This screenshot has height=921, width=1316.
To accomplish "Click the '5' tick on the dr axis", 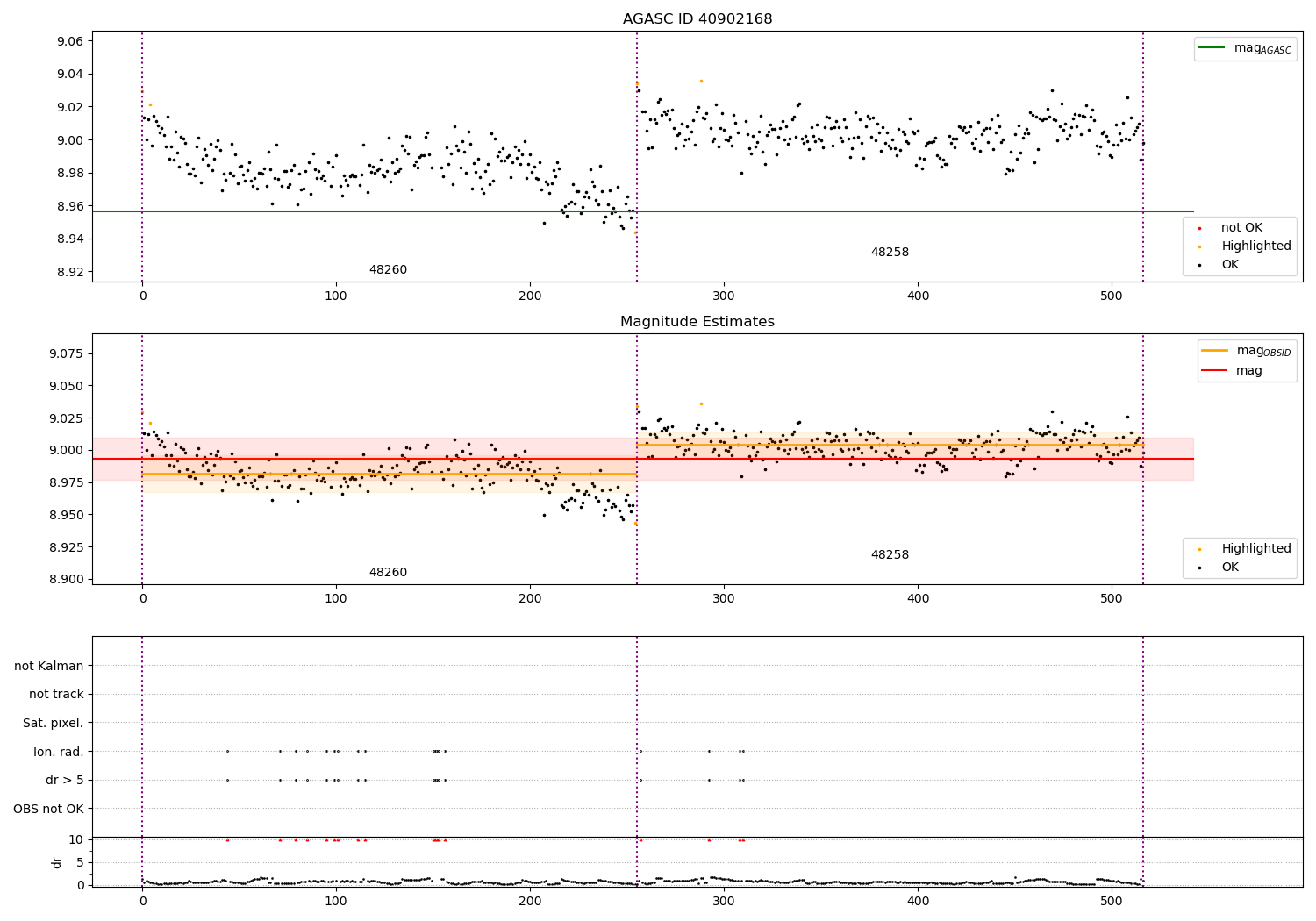I will (x=80, y=862).
